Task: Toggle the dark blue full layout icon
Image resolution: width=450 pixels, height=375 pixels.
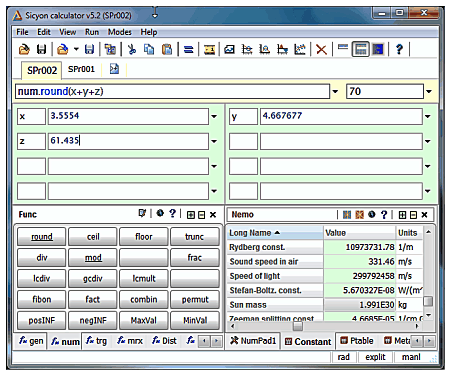Action: pos(378,50)
